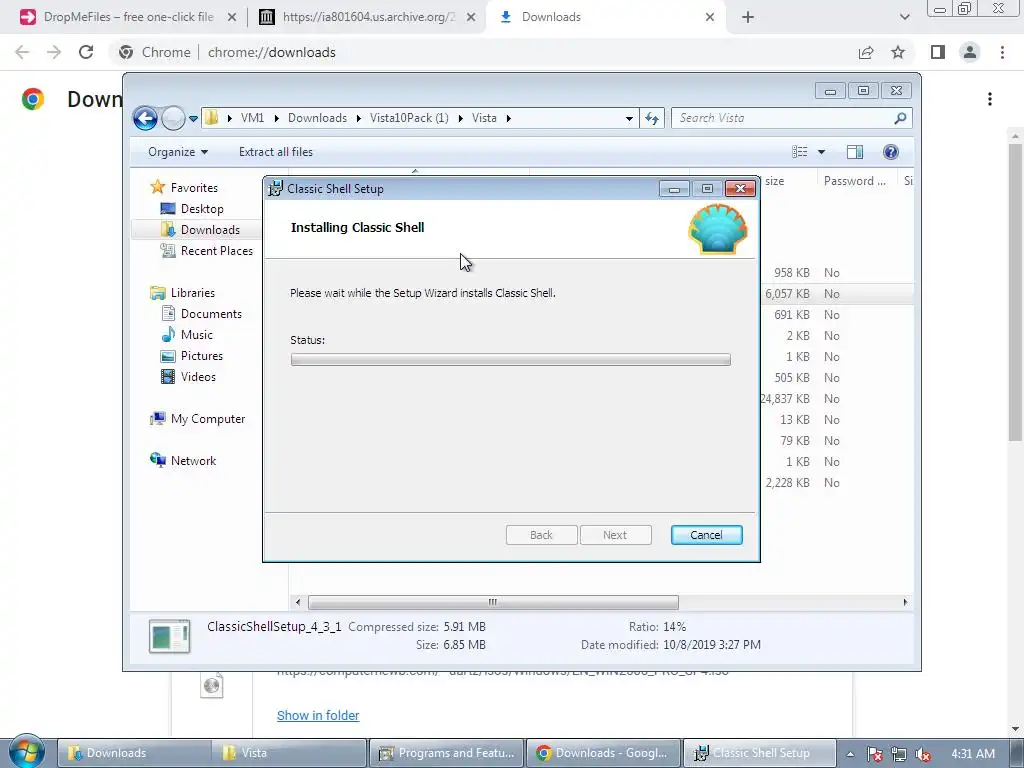The width and height of the screenshot is (1024, 768).
Task: Click the Windows Start orb
Action: click(27, 752)
